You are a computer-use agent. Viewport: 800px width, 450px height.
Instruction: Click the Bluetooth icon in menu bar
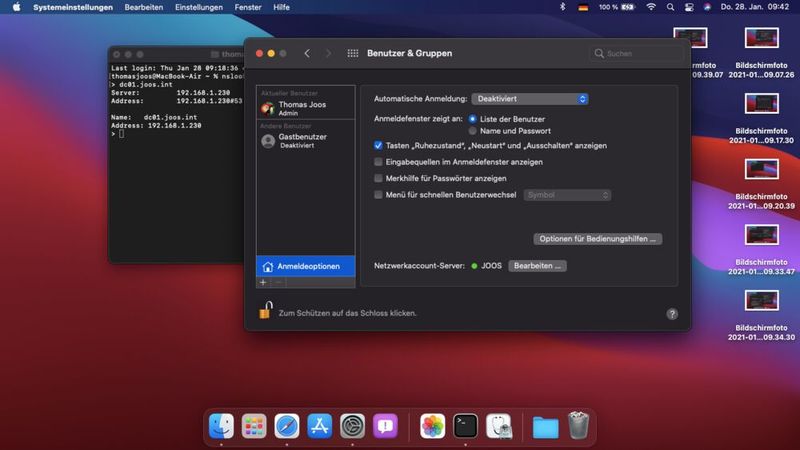point(563,7)
